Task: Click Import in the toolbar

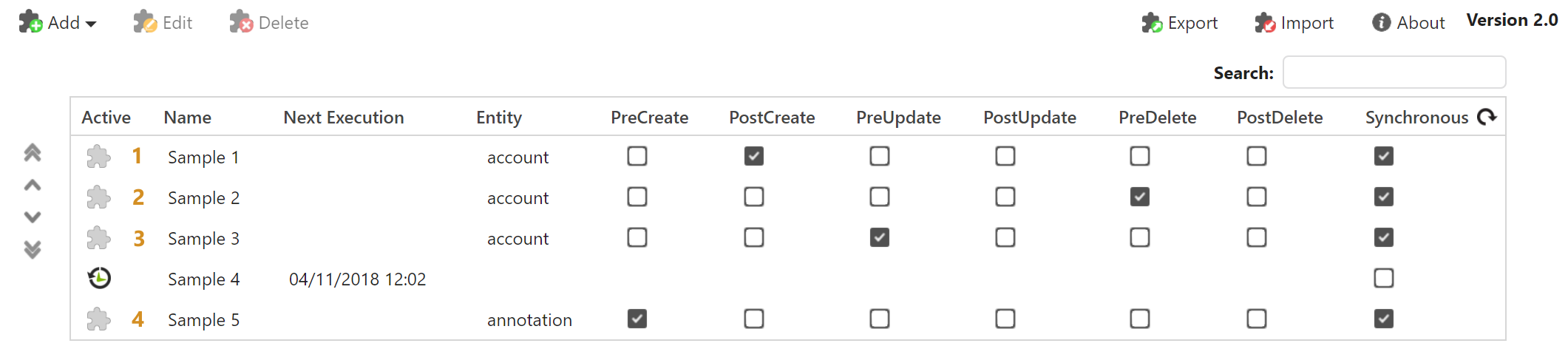Action: pyautogui.click(x=1294, y=23)
